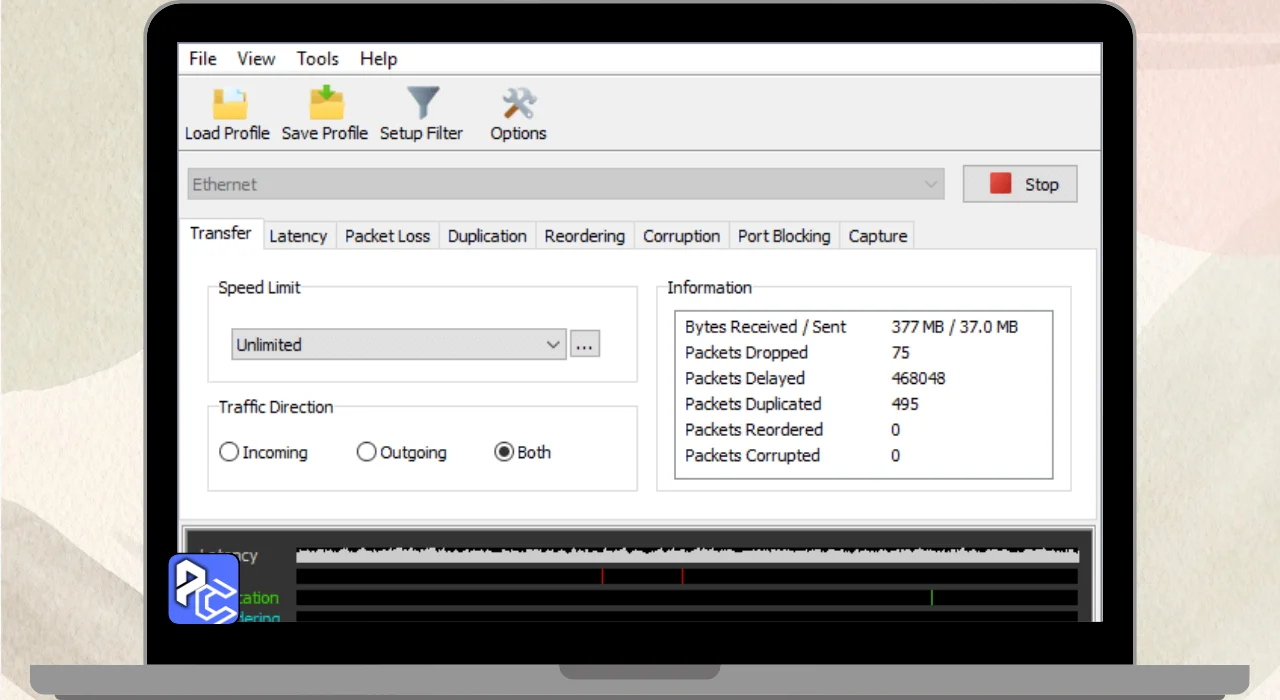
Task: Select the Both traffic direction
Action: (523, 452)
